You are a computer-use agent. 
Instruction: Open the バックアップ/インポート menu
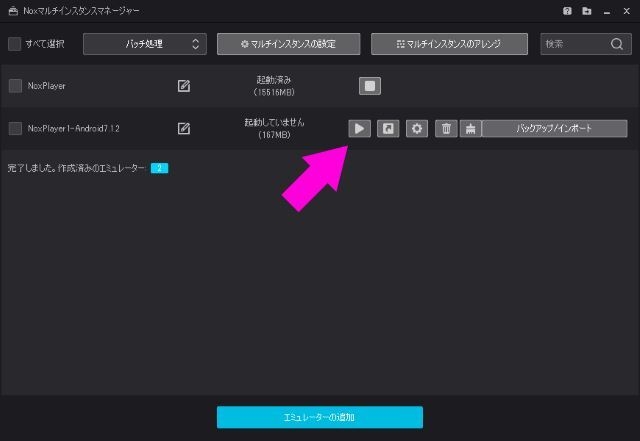click(x=554, y=128)
